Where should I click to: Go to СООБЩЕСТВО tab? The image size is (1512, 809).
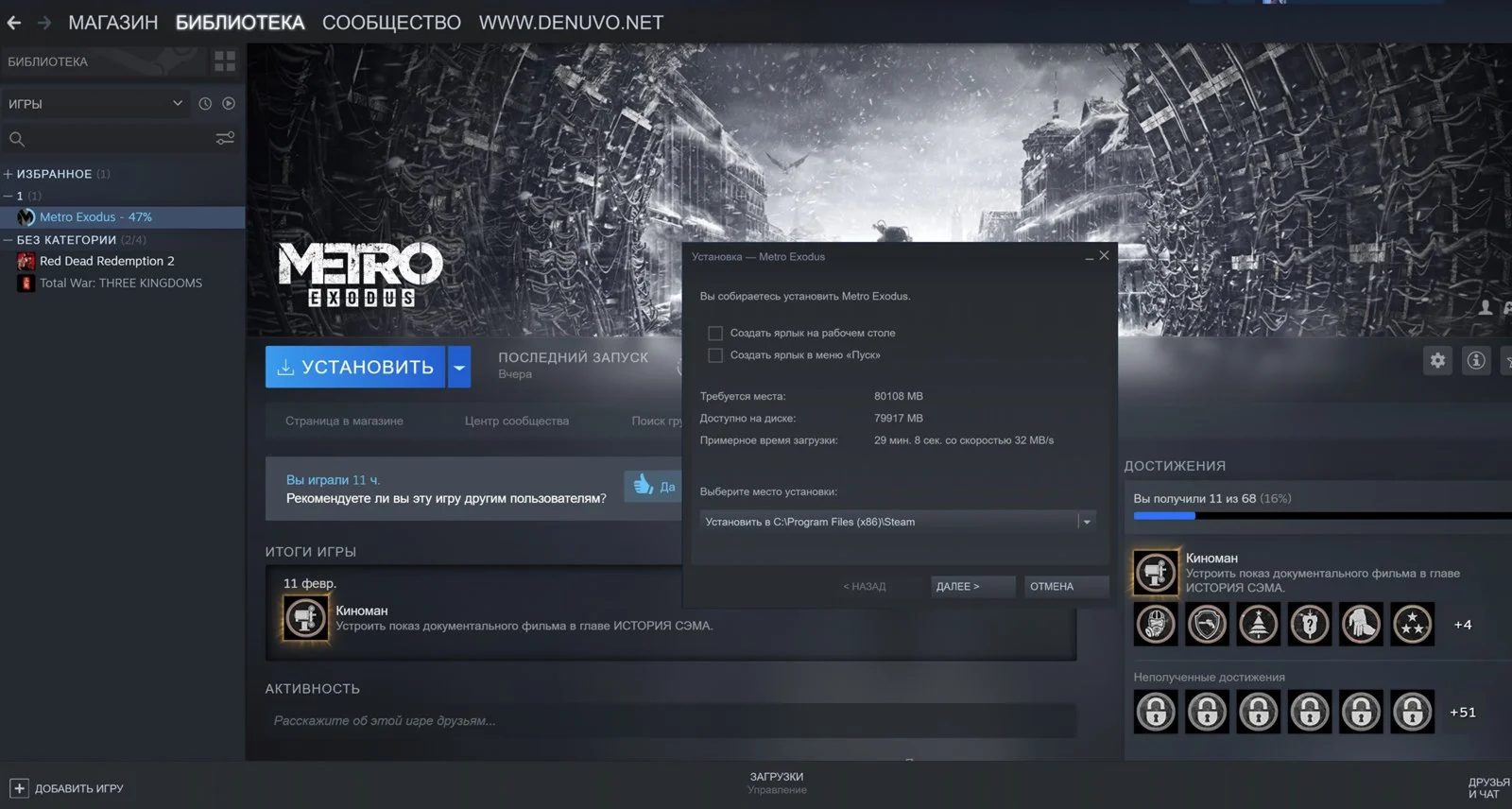click(x=391, y=23)
